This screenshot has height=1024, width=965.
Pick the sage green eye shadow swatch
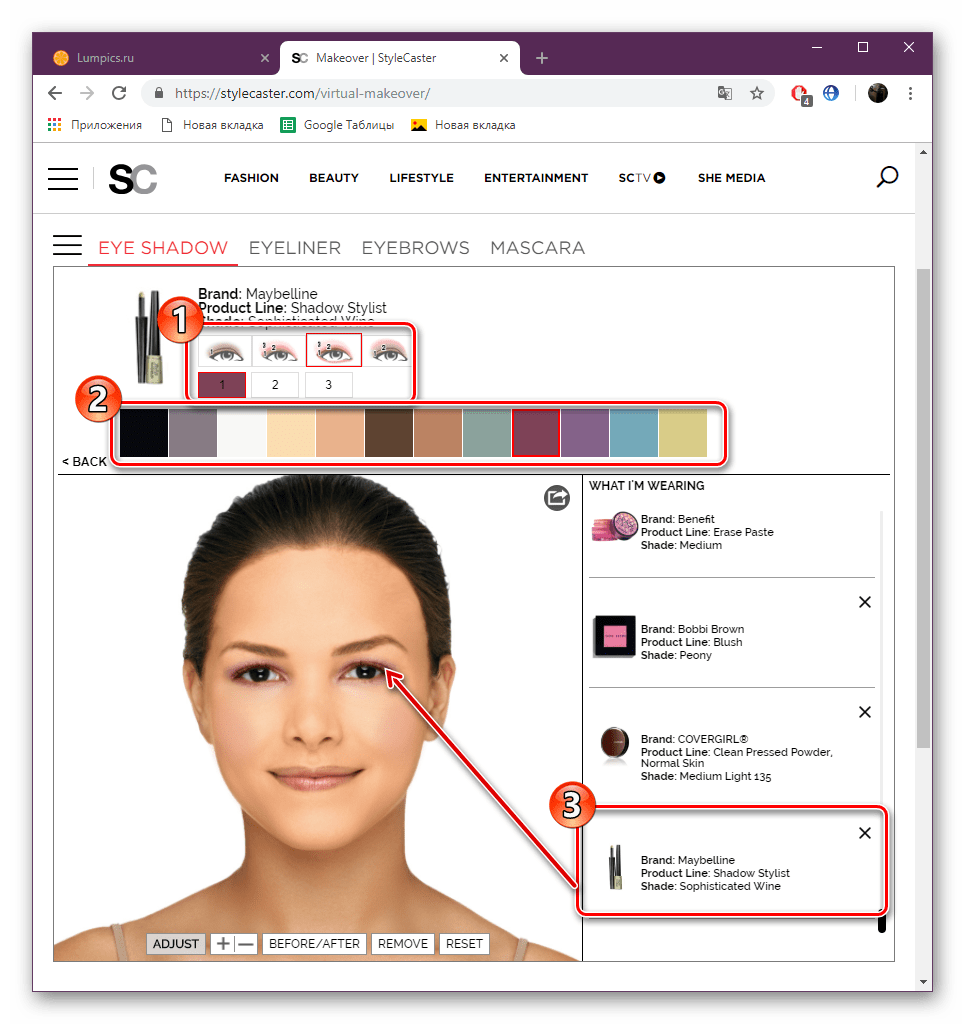487,433
